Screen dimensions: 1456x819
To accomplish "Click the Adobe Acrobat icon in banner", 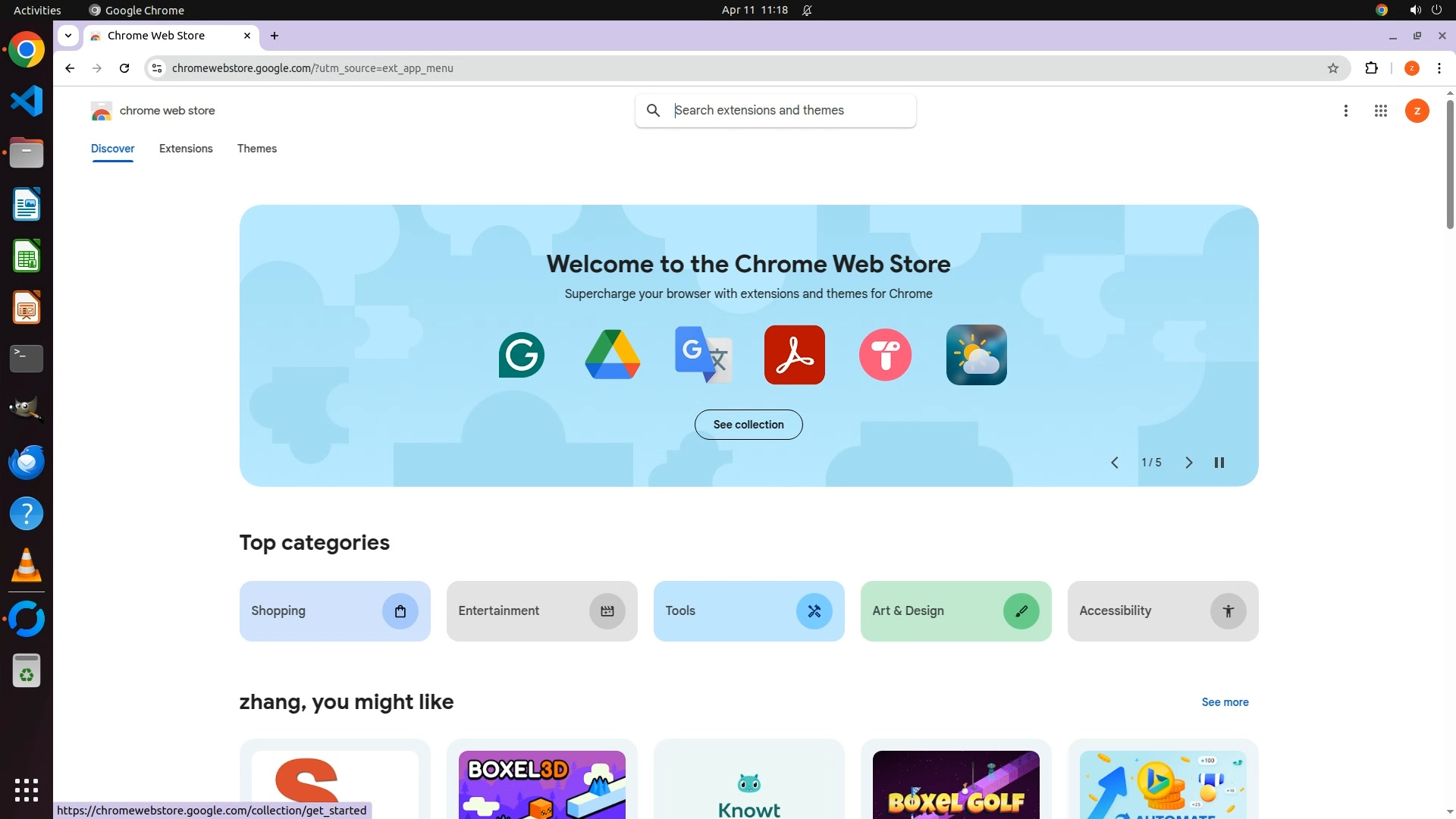I will 794,355.
